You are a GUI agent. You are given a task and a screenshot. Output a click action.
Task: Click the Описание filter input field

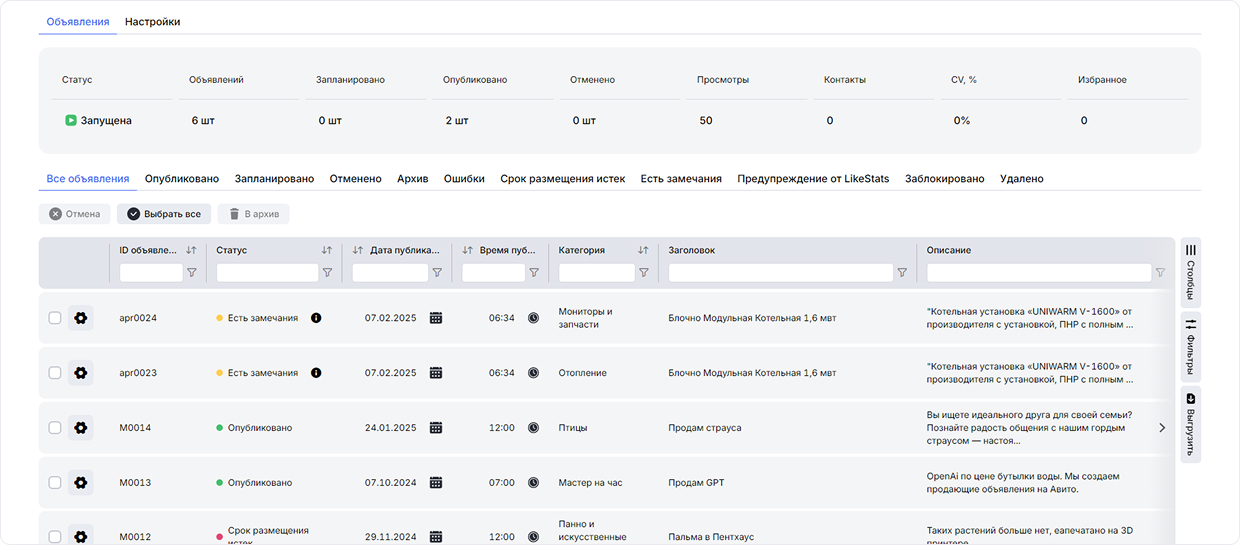(x=1038, y=272)
